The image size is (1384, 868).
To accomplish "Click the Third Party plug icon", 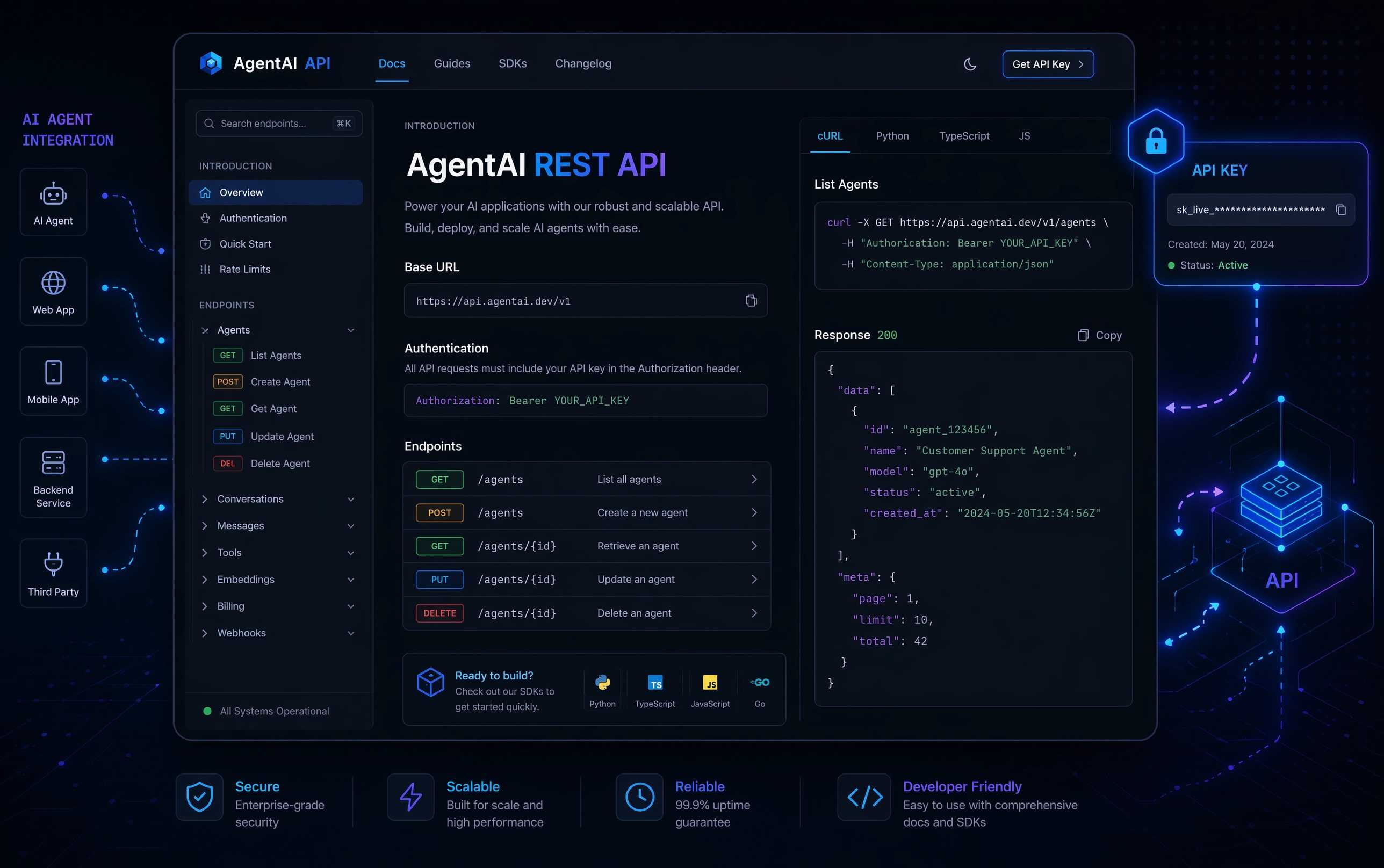I will click(x=53, y=564).
